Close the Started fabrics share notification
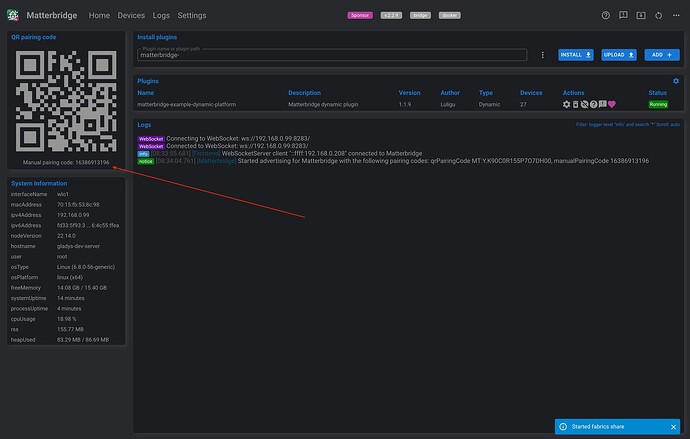The image size is (690, 439). tap(673, 427)
